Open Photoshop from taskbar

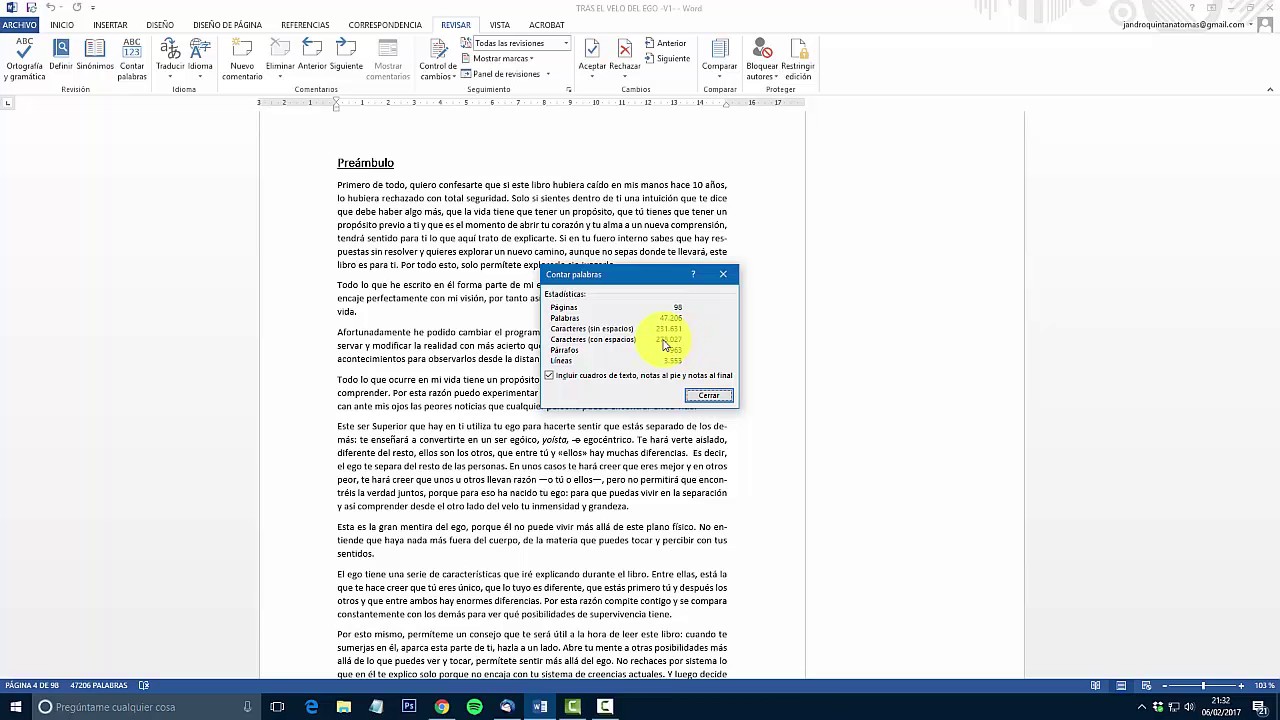[x=409, y=707]
